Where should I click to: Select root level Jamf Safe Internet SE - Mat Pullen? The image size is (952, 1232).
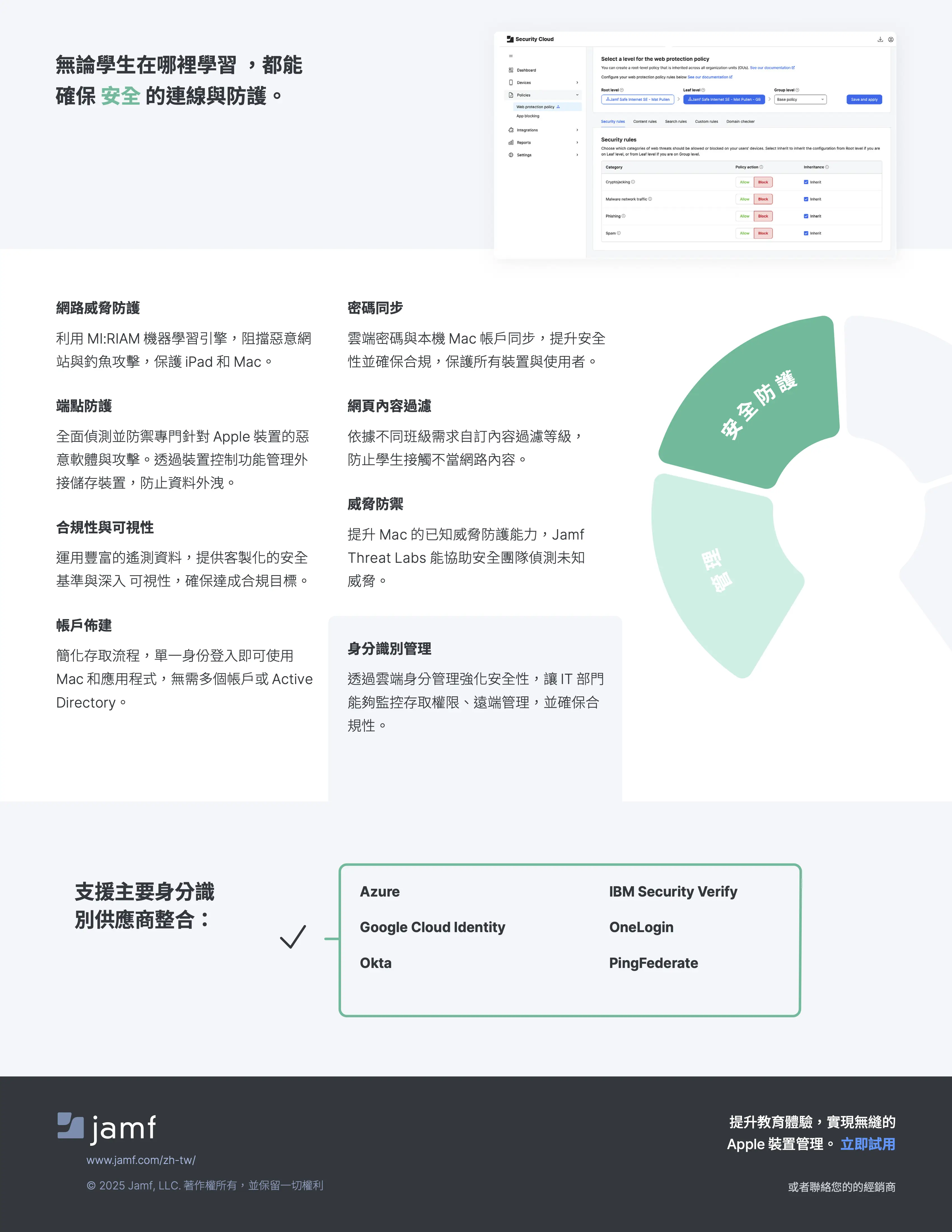click(638, 99)
